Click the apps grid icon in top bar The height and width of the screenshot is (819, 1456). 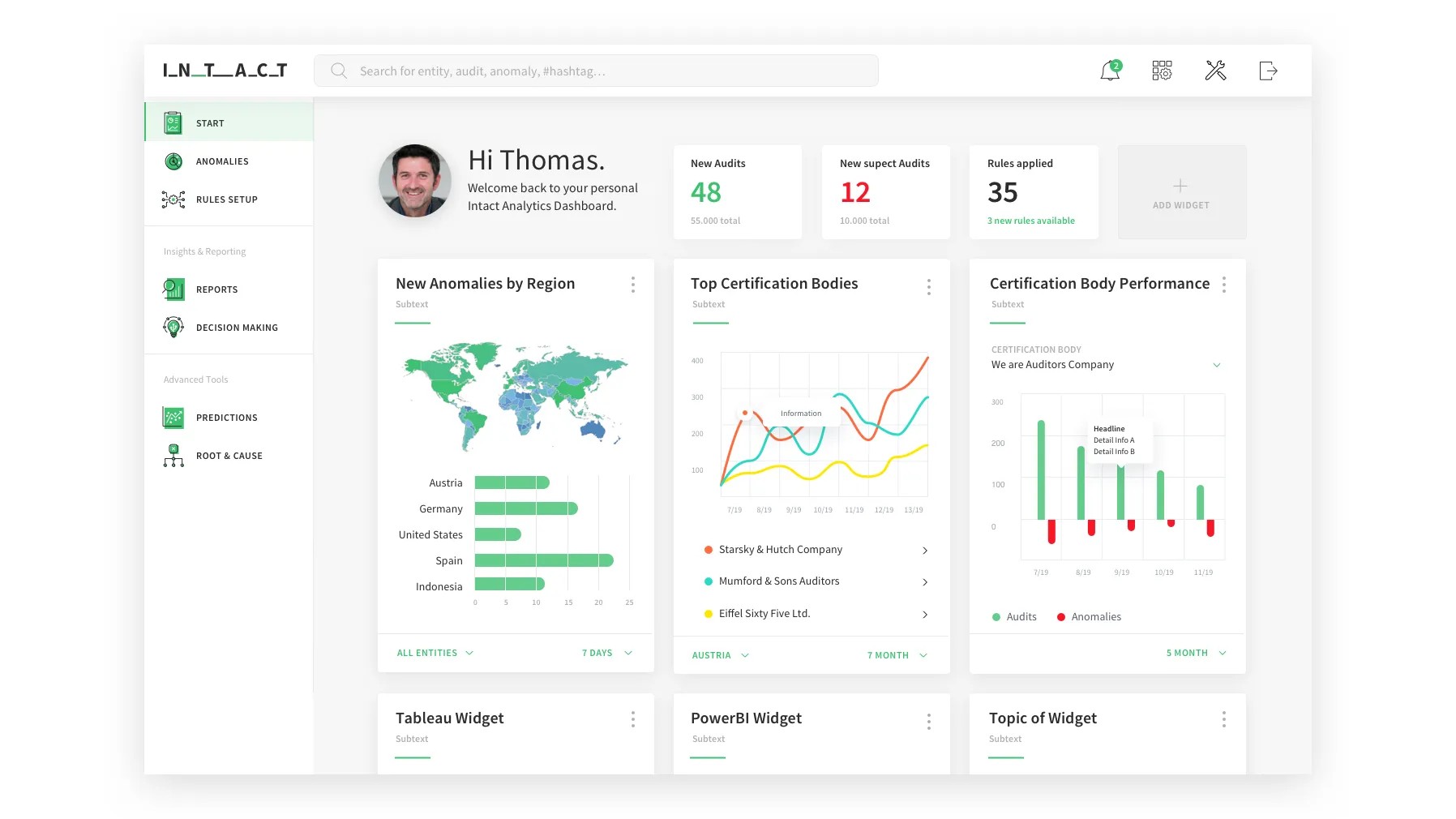point(1162,71)
